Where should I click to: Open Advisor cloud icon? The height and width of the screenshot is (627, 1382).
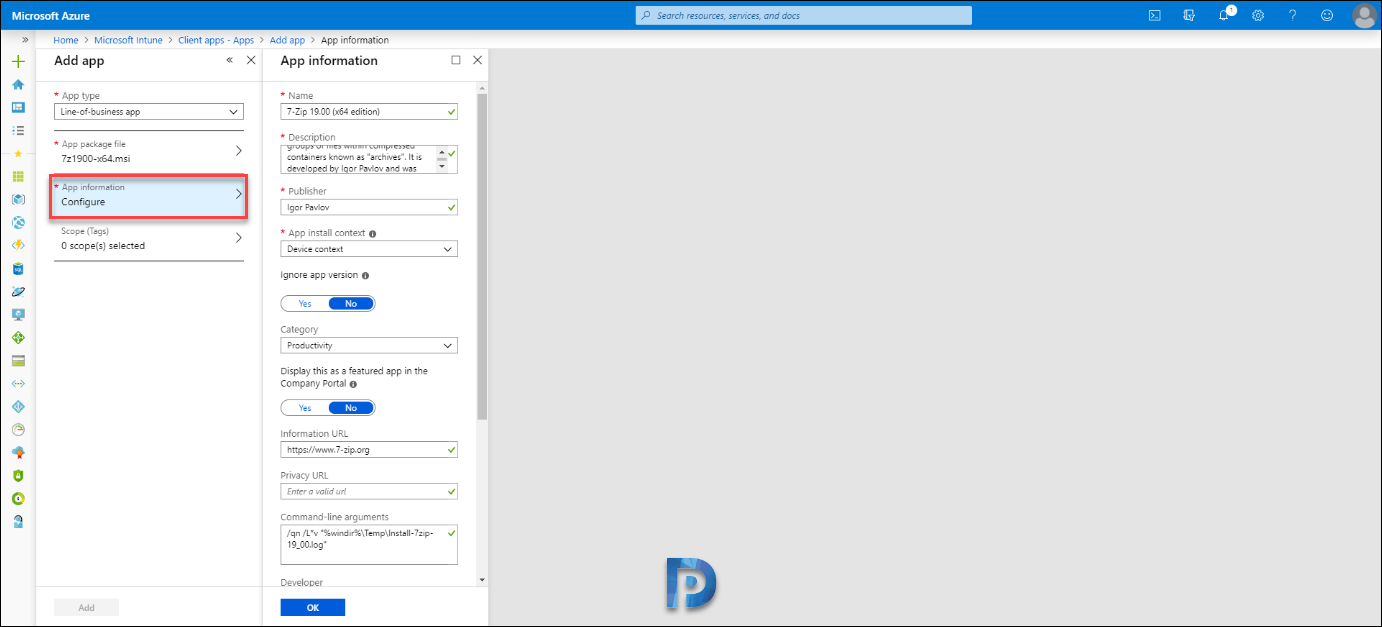pyautogui.click(x=18, y=452)
